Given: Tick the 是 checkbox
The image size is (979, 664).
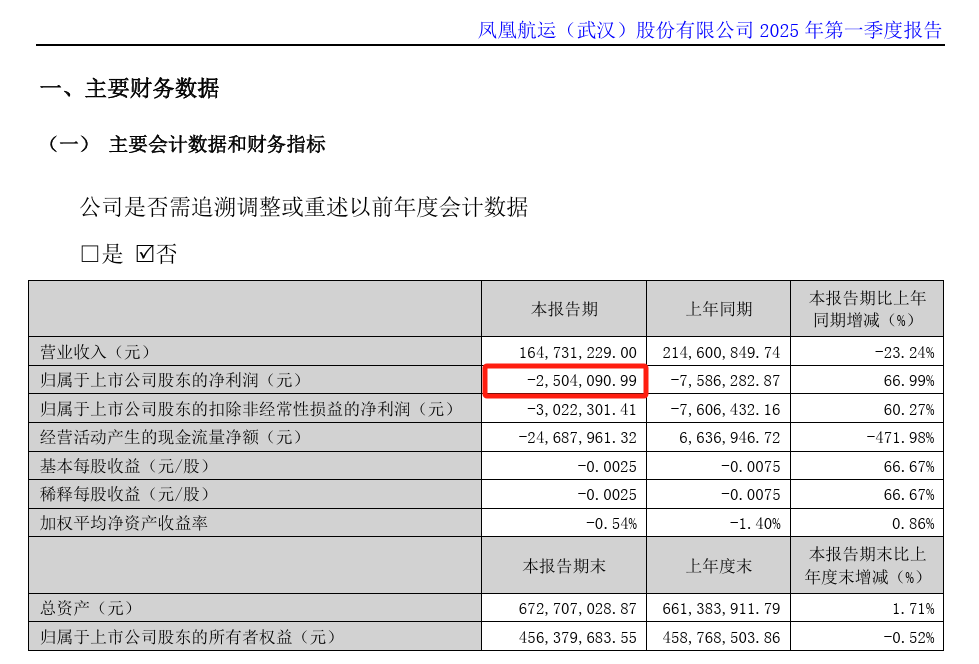Looking at the screenshot, I should point(90,254).
